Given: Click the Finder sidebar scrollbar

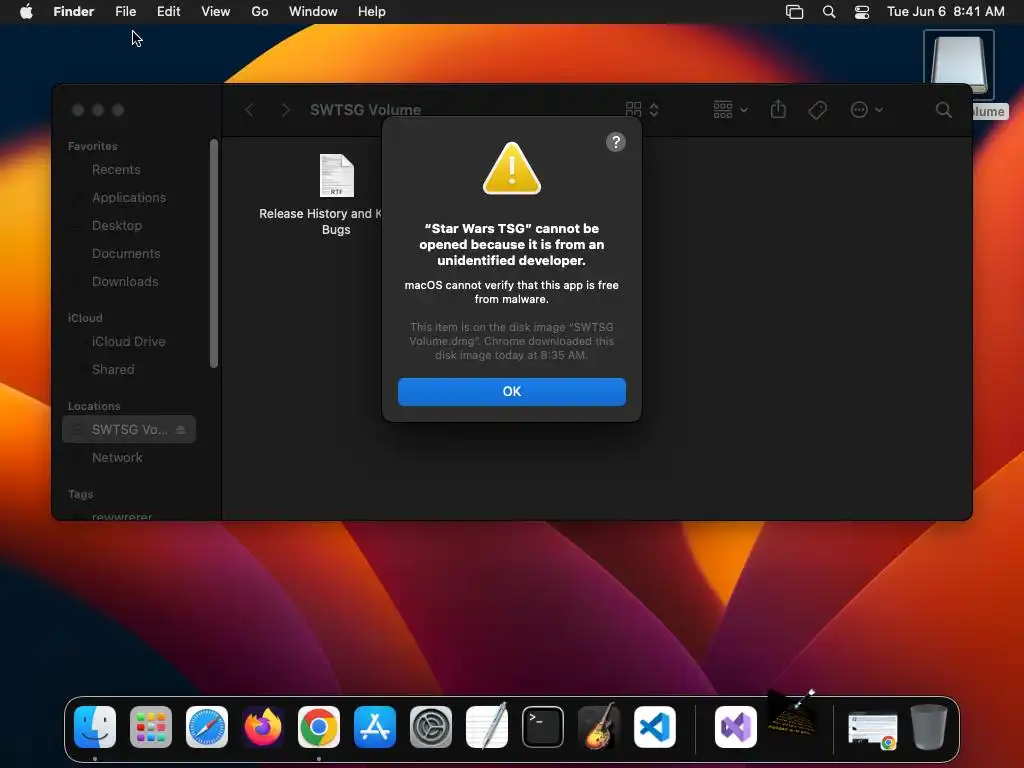Looking at the screenshot, I should (x=214, y=253).
